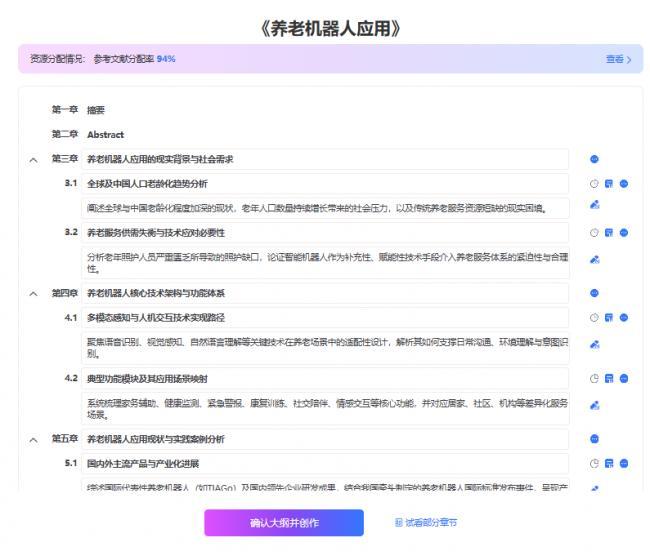Image resolution: width=650 pixels, height=560 pixels.
Task: Open more options for chapter 第四章
Action: (594, 293)
